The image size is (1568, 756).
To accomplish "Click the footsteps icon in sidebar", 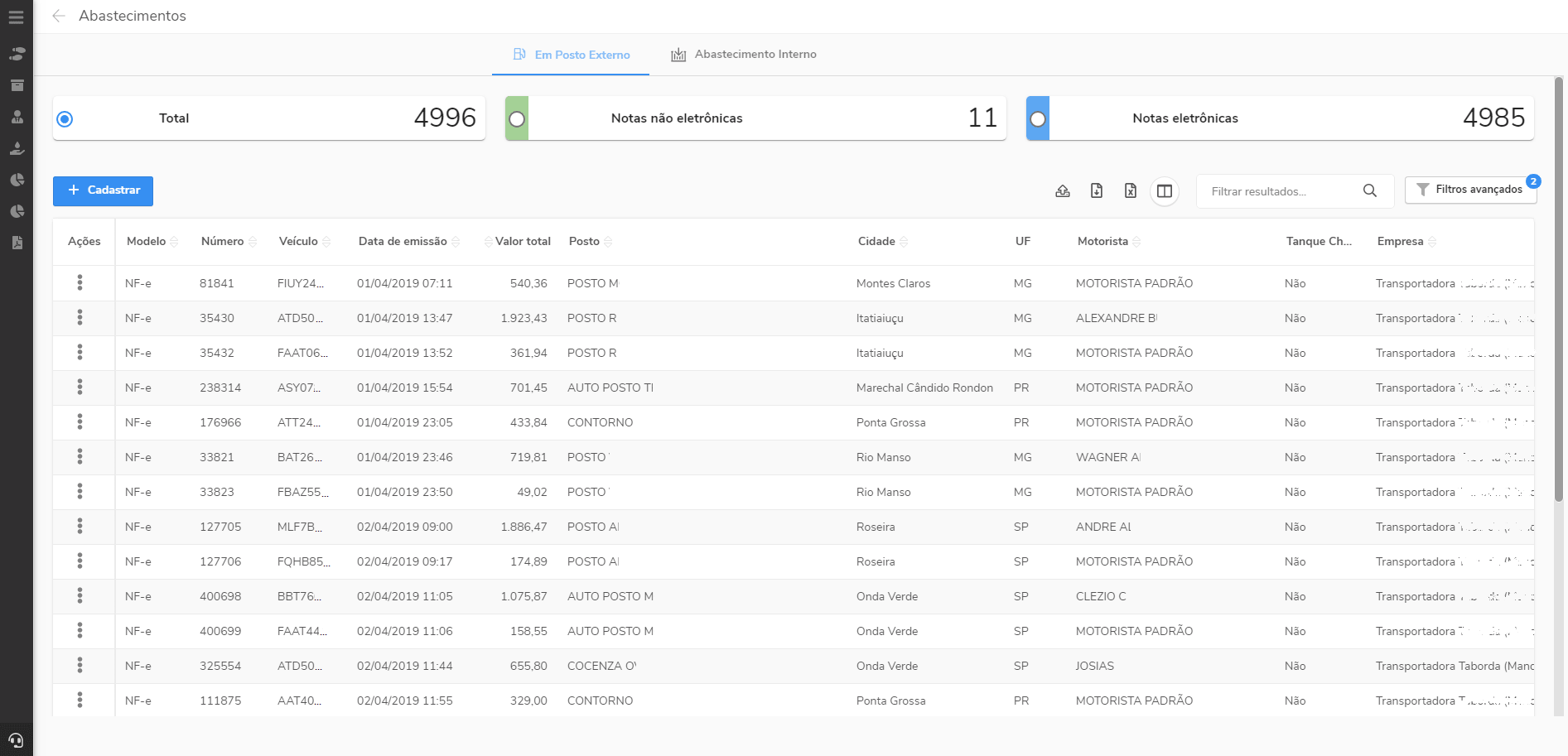I will (x=17, y=54).
